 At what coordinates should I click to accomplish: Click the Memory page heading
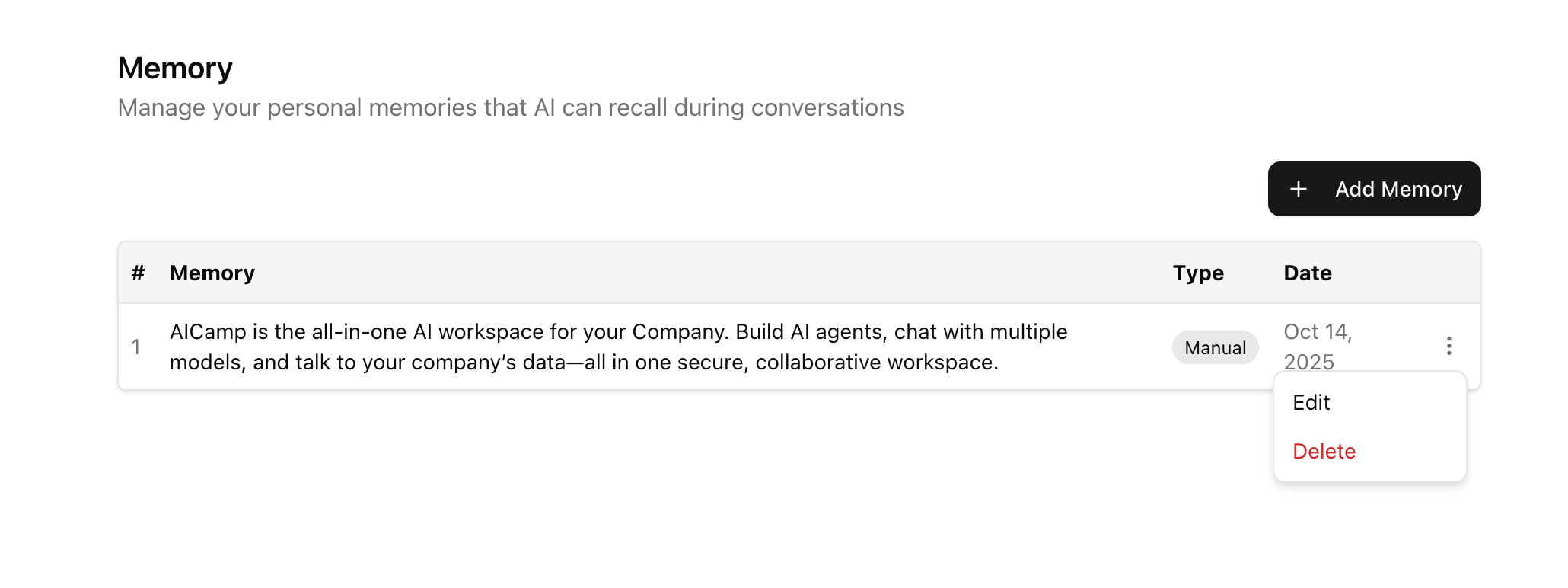tap(175, 69)
